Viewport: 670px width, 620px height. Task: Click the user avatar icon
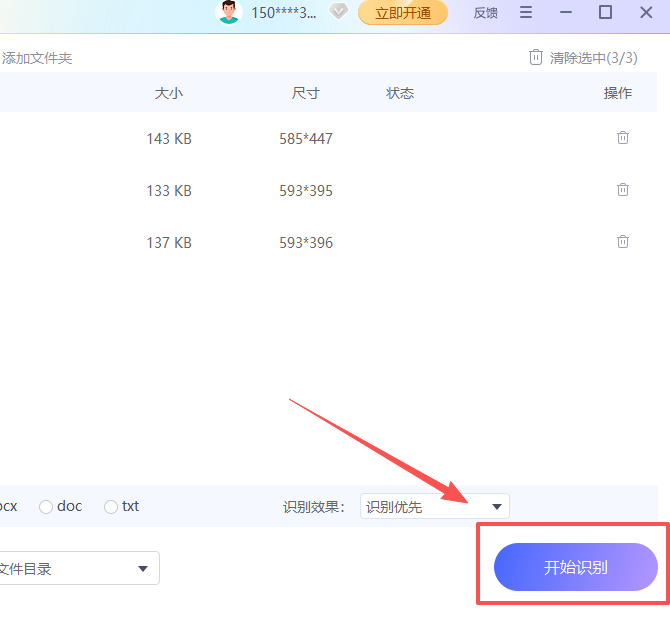pos(230,13)
